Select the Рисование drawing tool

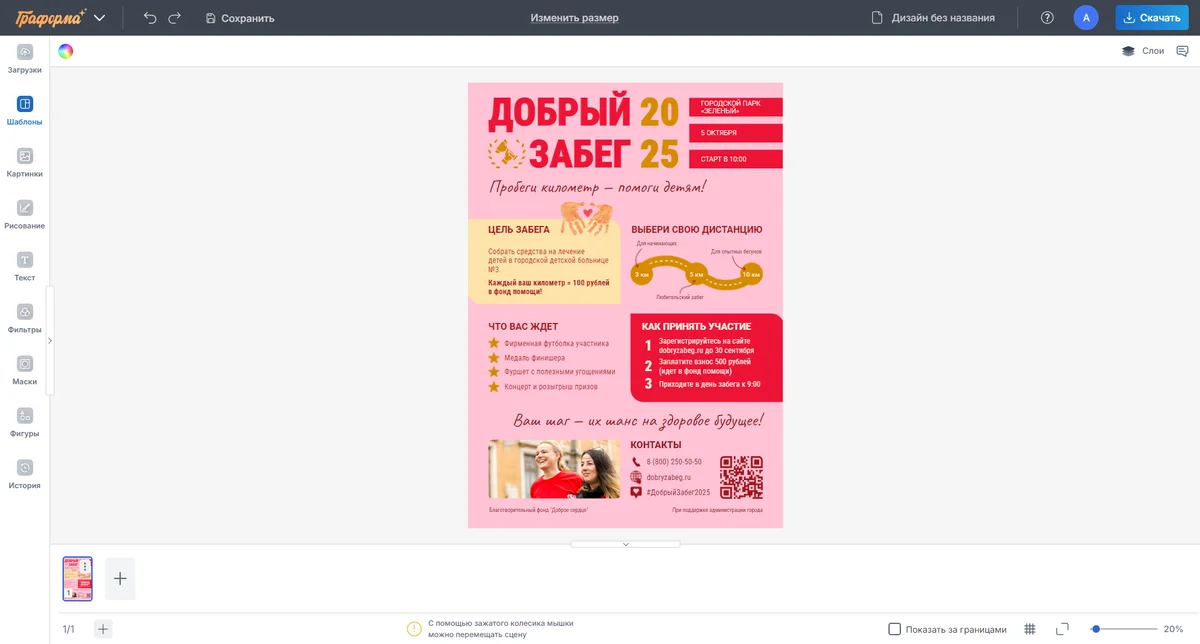coord(25,215)
